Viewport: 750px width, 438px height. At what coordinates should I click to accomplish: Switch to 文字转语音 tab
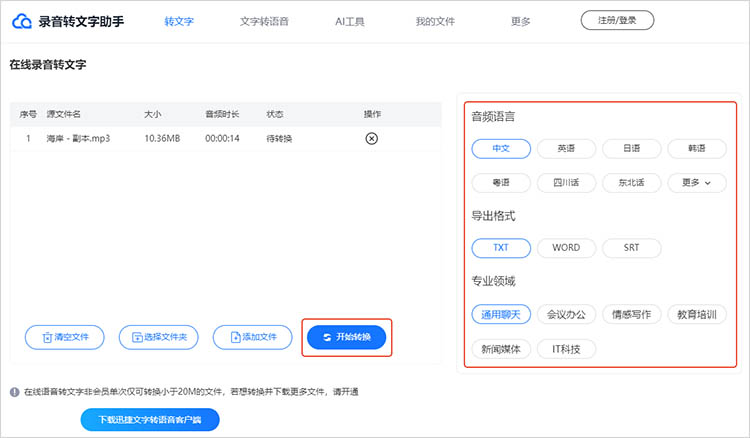coord(264,22)
